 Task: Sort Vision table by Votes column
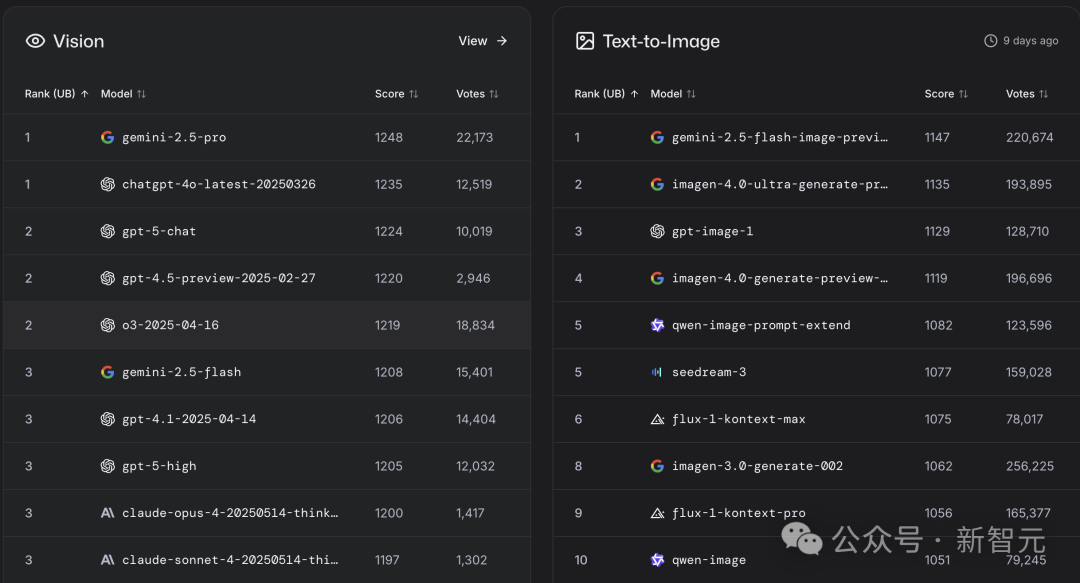[x=477, y=94]
